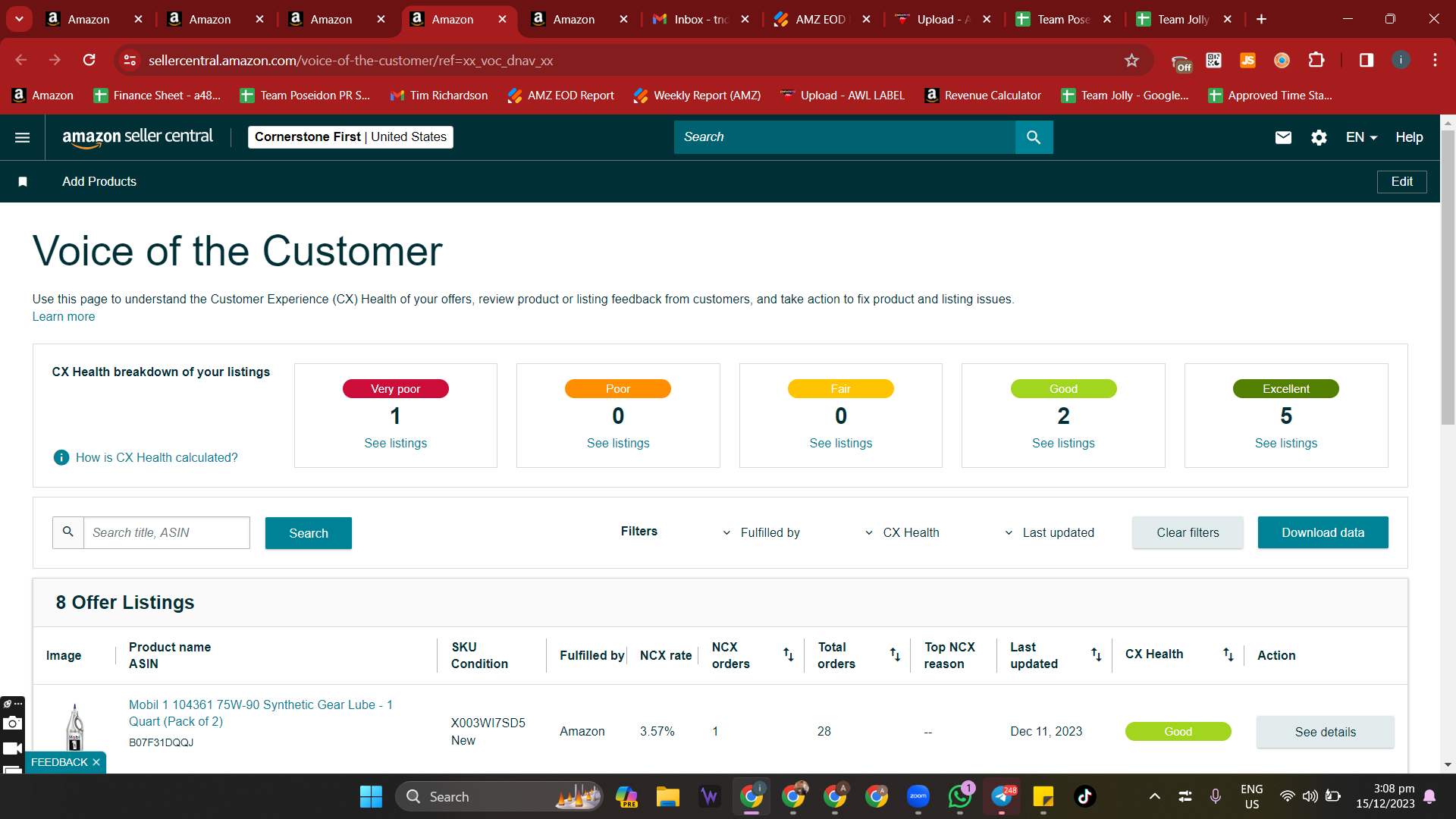Open the QR code extension icon
Viewport: 1456px width, 819px height.
pyautogui.click(x=1213, y=60)
